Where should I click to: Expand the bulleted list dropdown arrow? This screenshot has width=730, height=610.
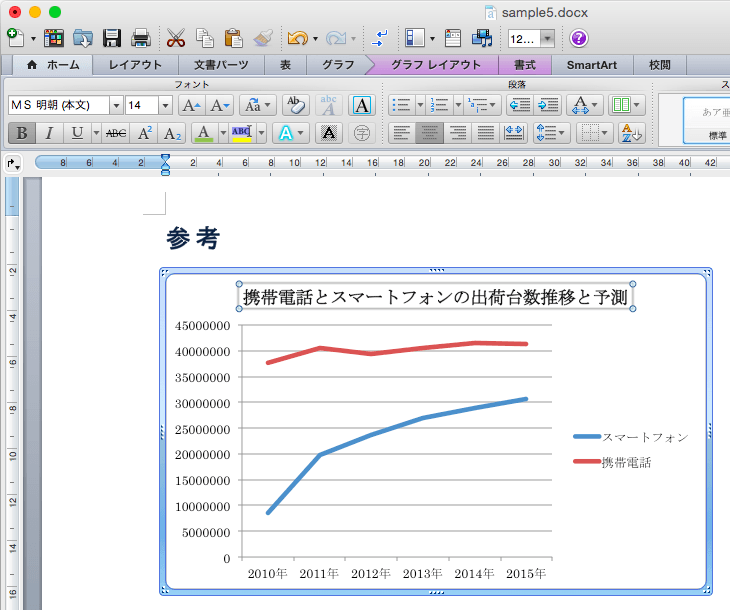(x=420, y=105)
